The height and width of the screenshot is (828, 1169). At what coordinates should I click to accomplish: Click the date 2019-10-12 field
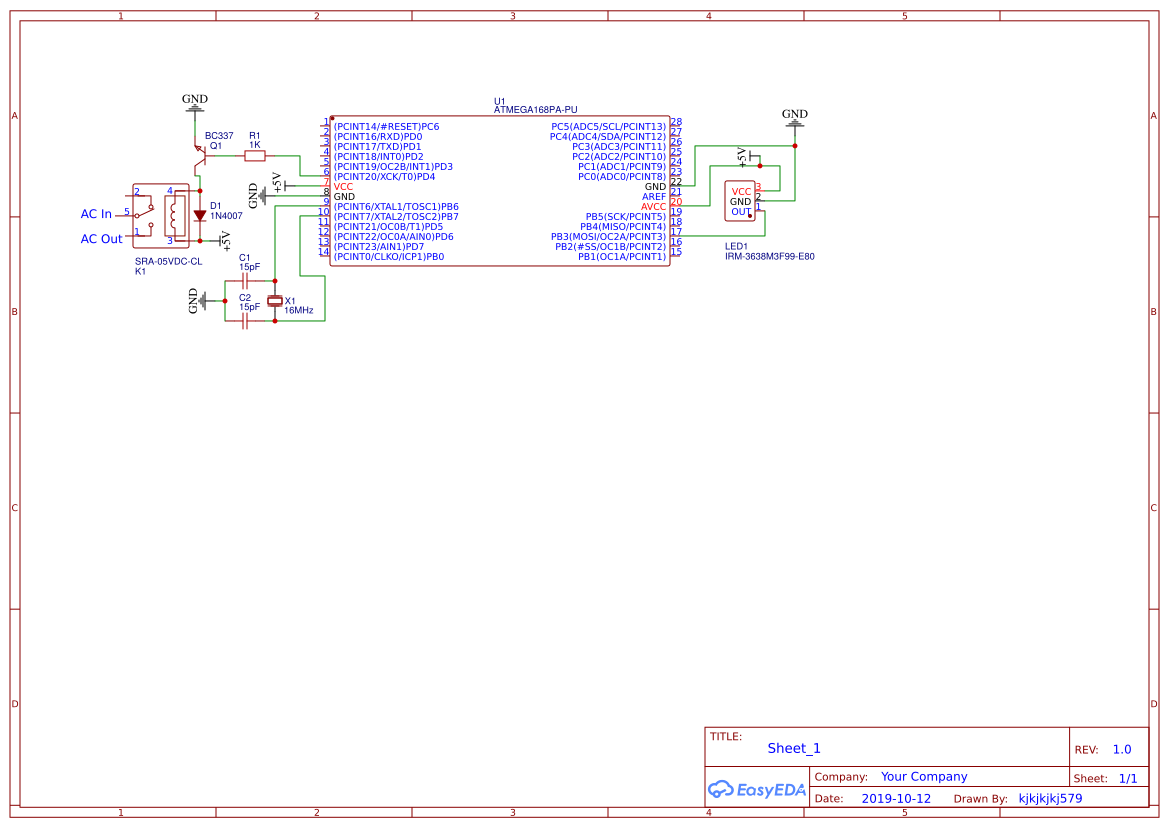897,798
